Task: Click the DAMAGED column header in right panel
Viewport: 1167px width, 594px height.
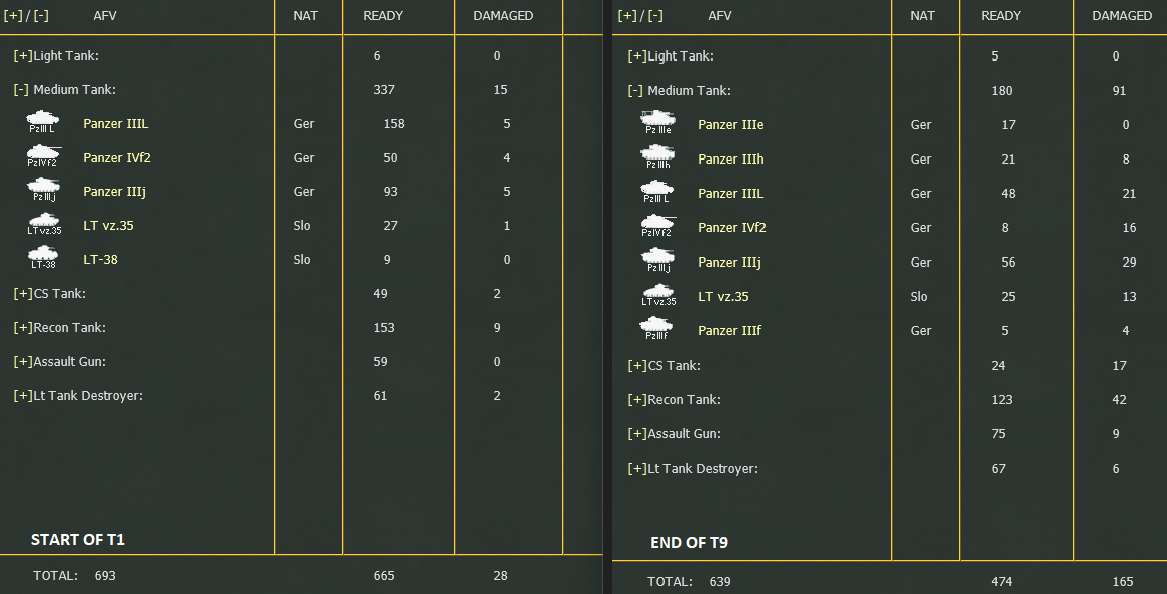Action: (x=1121, y=16)
